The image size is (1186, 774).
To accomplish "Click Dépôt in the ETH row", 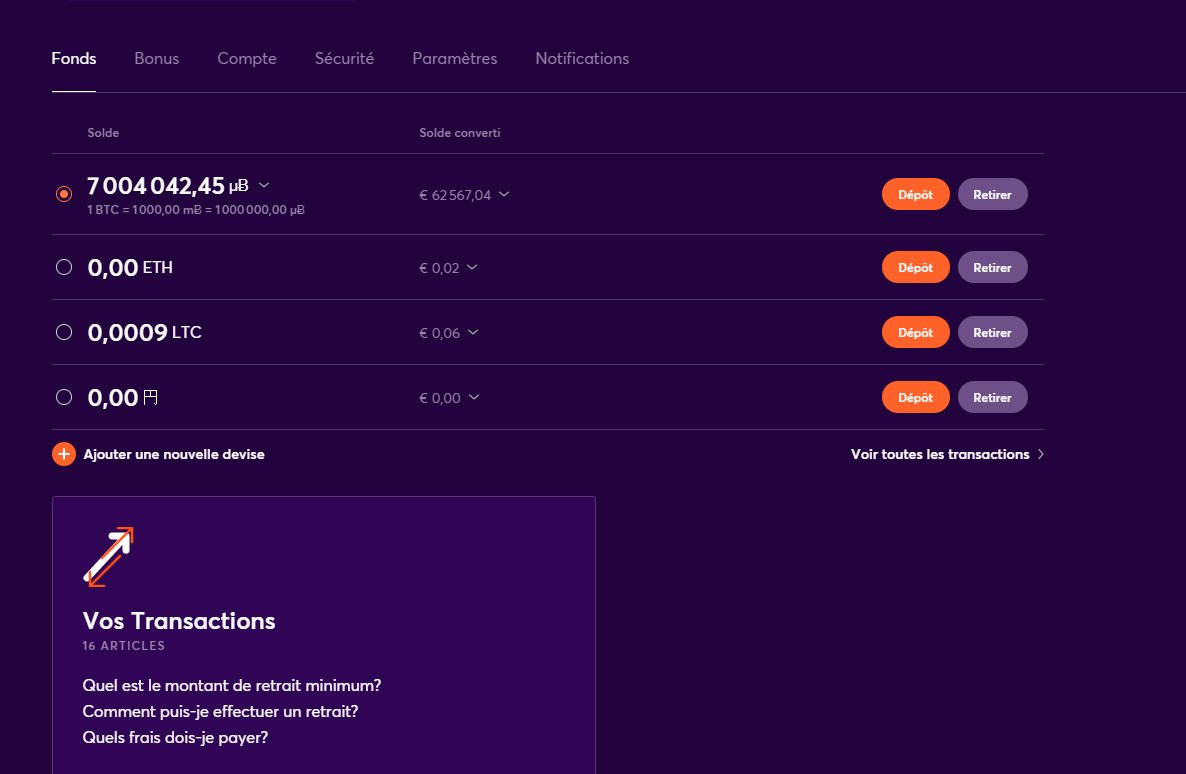I will (x=915, y=267).
